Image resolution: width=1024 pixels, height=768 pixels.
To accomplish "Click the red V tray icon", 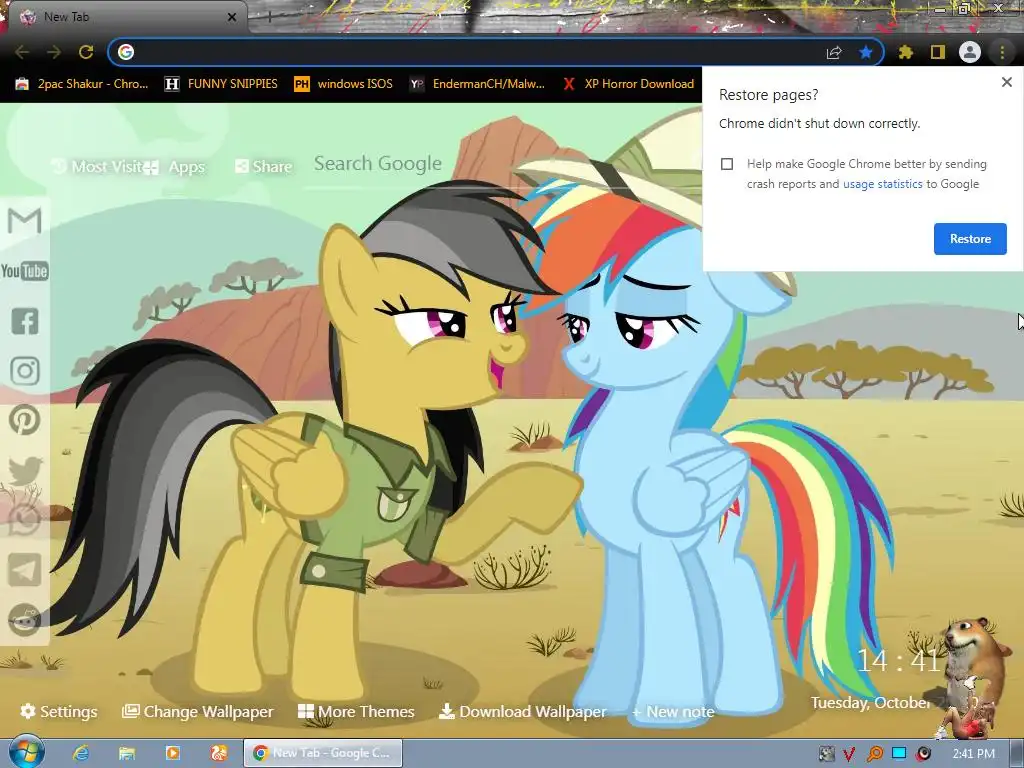I will [x=850, y=754].
